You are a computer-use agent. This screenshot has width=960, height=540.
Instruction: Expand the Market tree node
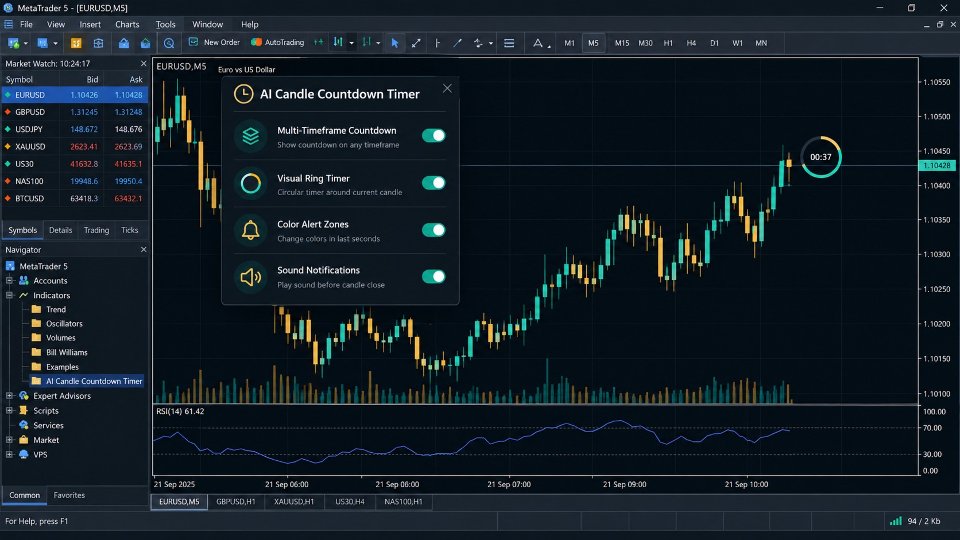click(10, 440)
